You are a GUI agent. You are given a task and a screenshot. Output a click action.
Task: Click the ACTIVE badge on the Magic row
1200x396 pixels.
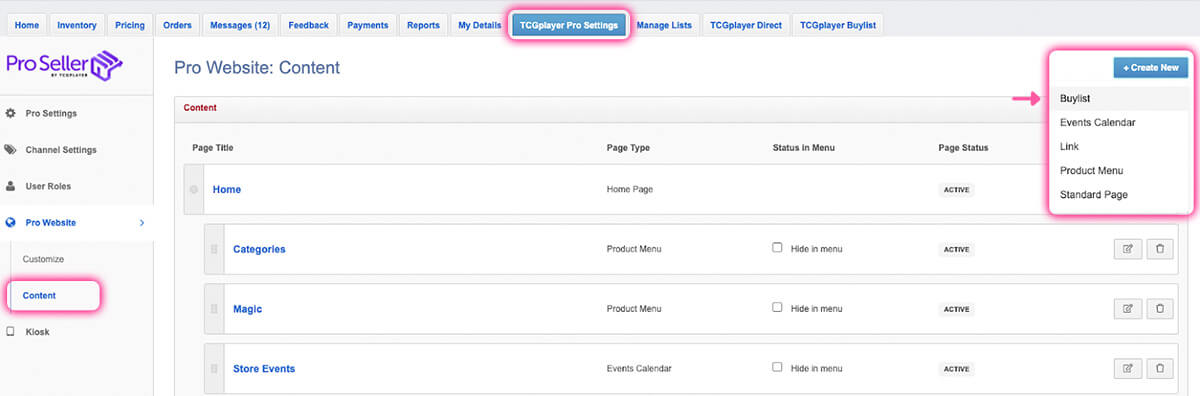click(x=957, y=309)
